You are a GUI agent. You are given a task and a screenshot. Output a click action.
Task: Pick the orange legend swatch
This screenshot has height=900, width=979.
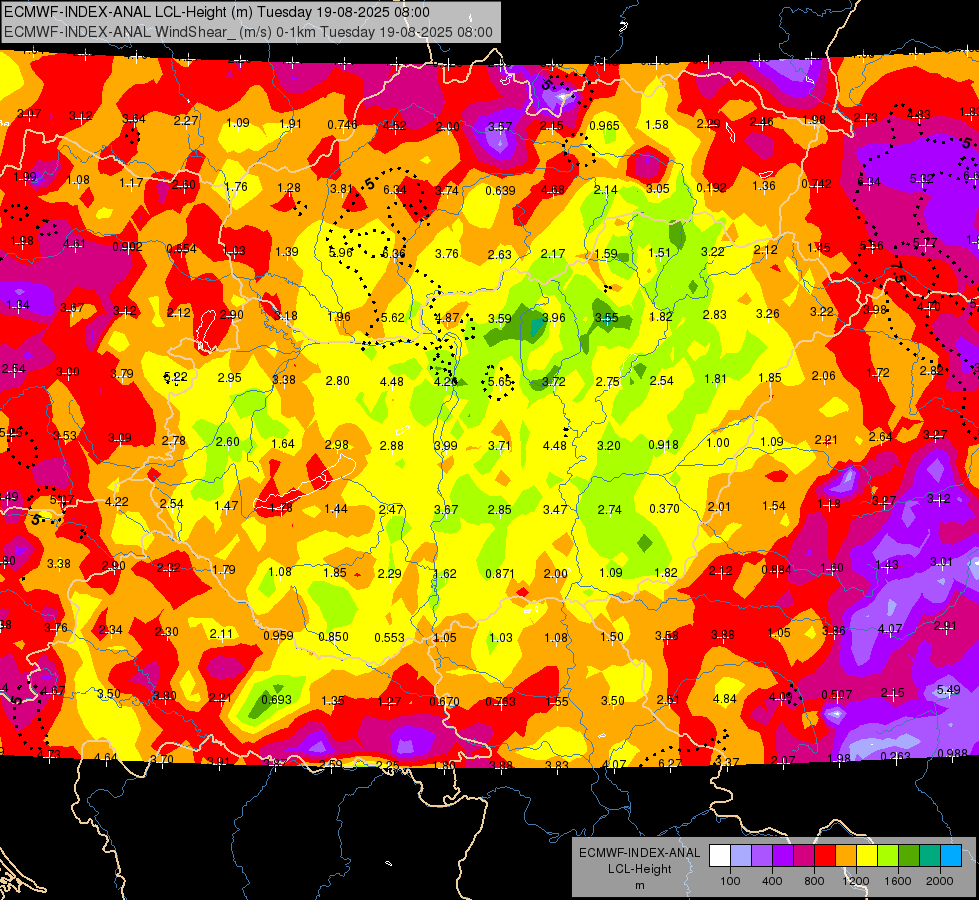(846, 856)
